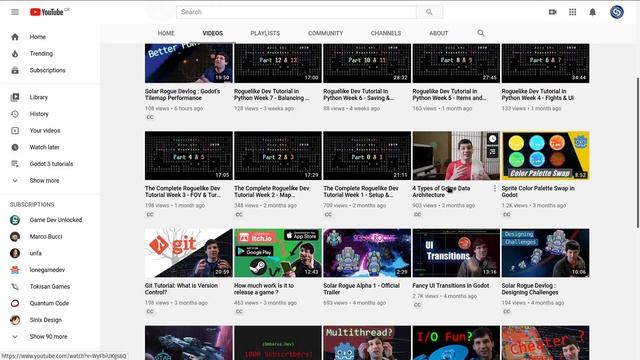Open Roguelike Dev Tutorial Week 7 title

271,95
